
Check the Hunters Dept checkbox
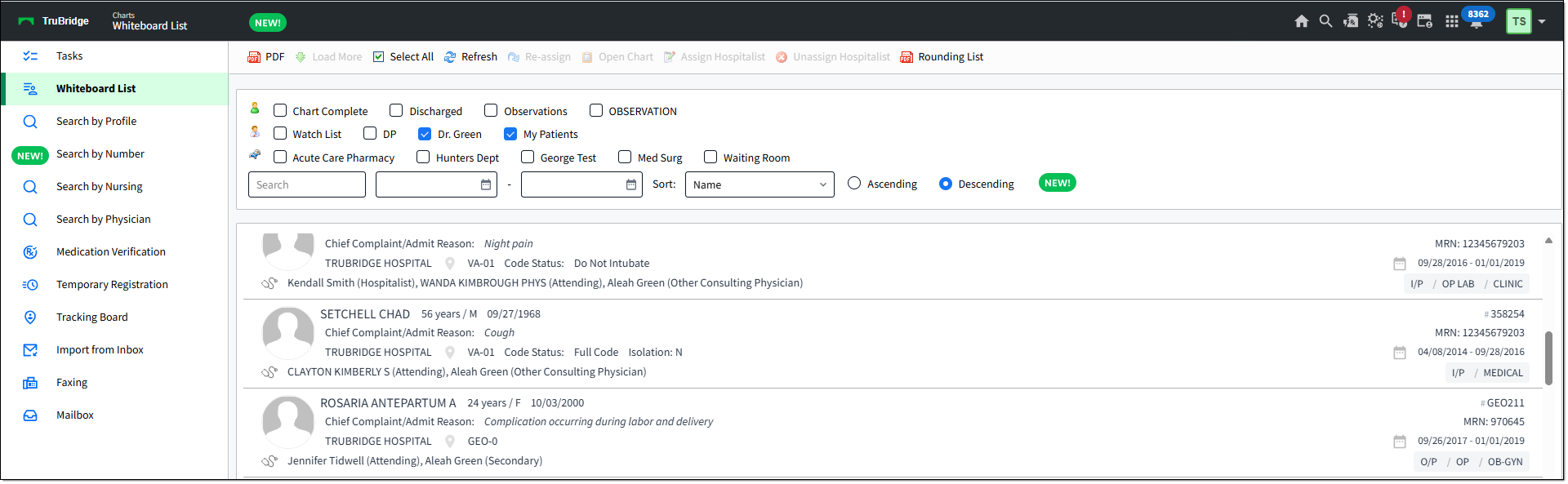(423, 157)
